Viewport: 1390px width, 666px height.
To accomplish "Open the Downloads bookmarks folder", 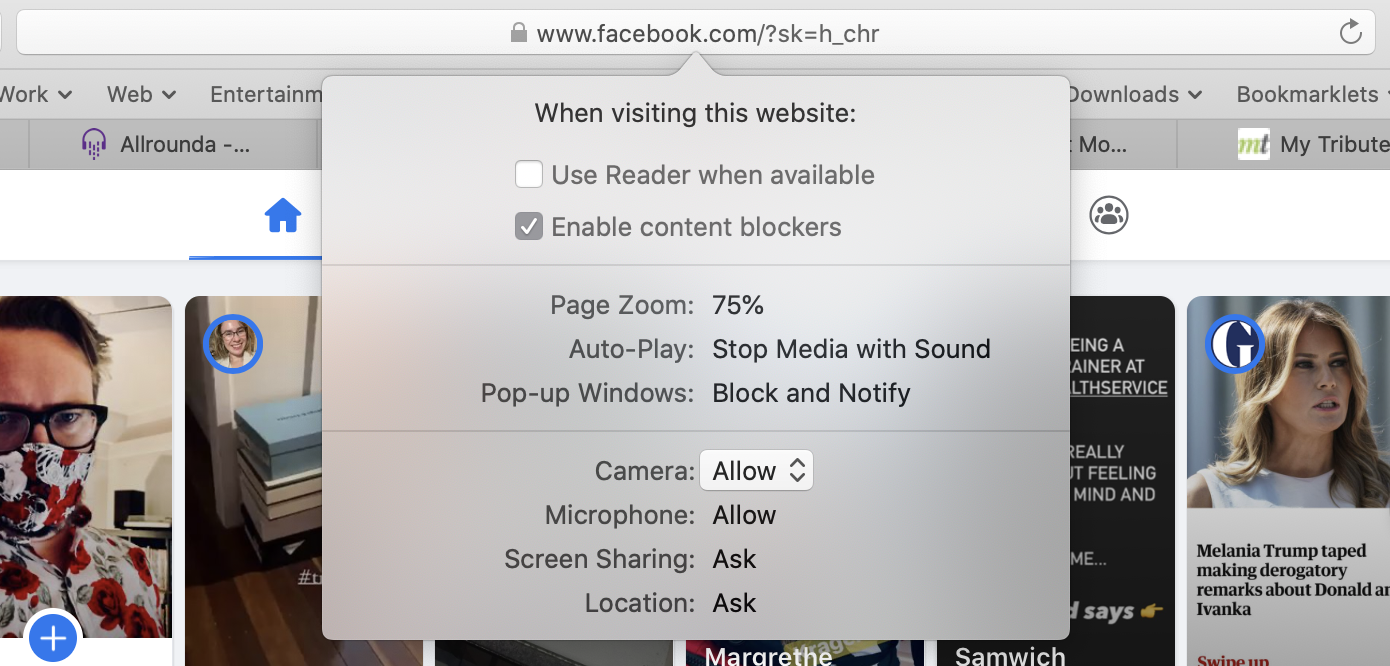I will 1134,94.
